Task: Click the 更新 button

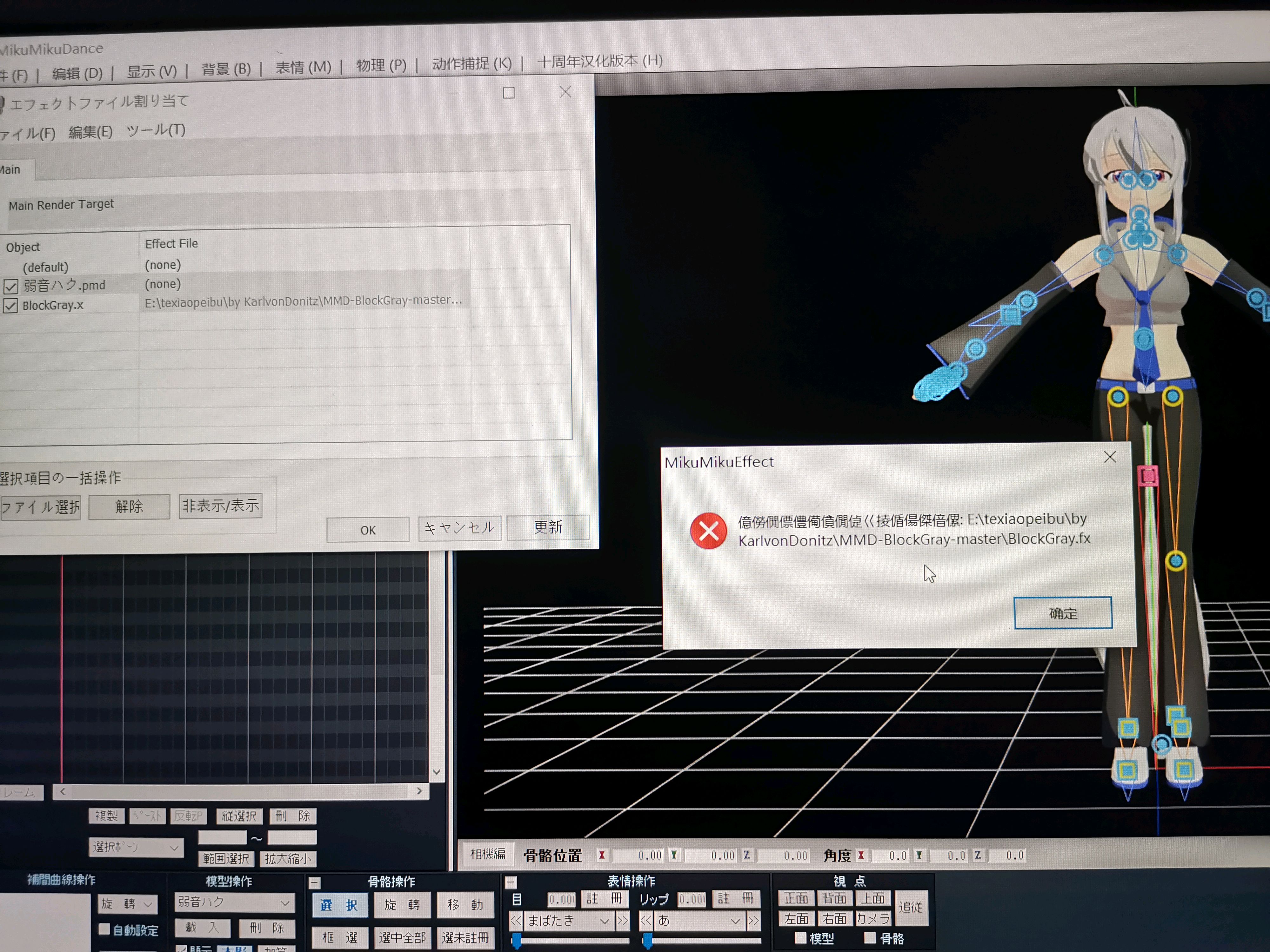Action: click(548, 527)
